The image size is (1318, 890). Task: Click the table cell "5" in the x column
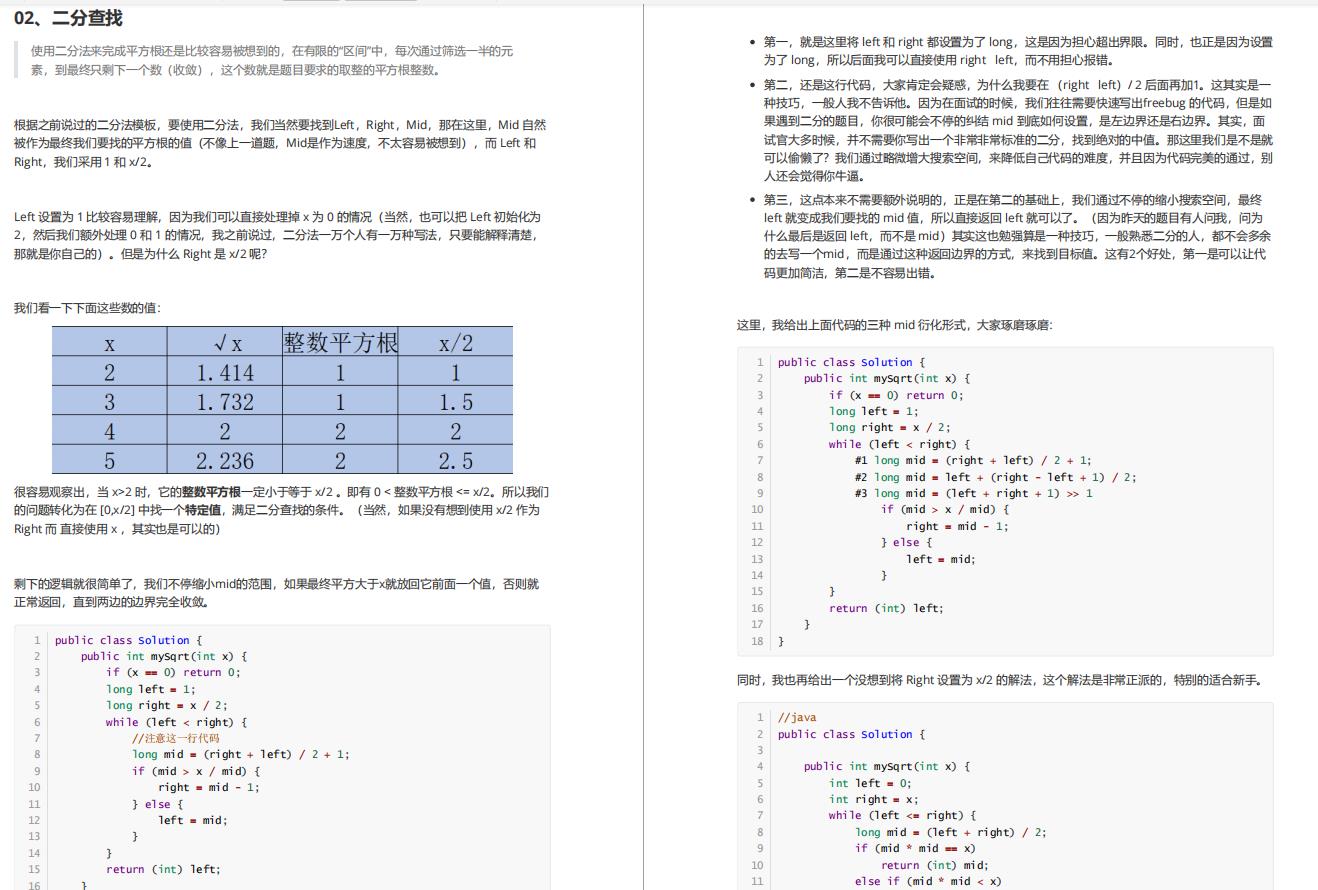pyautogui.click(x=110, y=460)
